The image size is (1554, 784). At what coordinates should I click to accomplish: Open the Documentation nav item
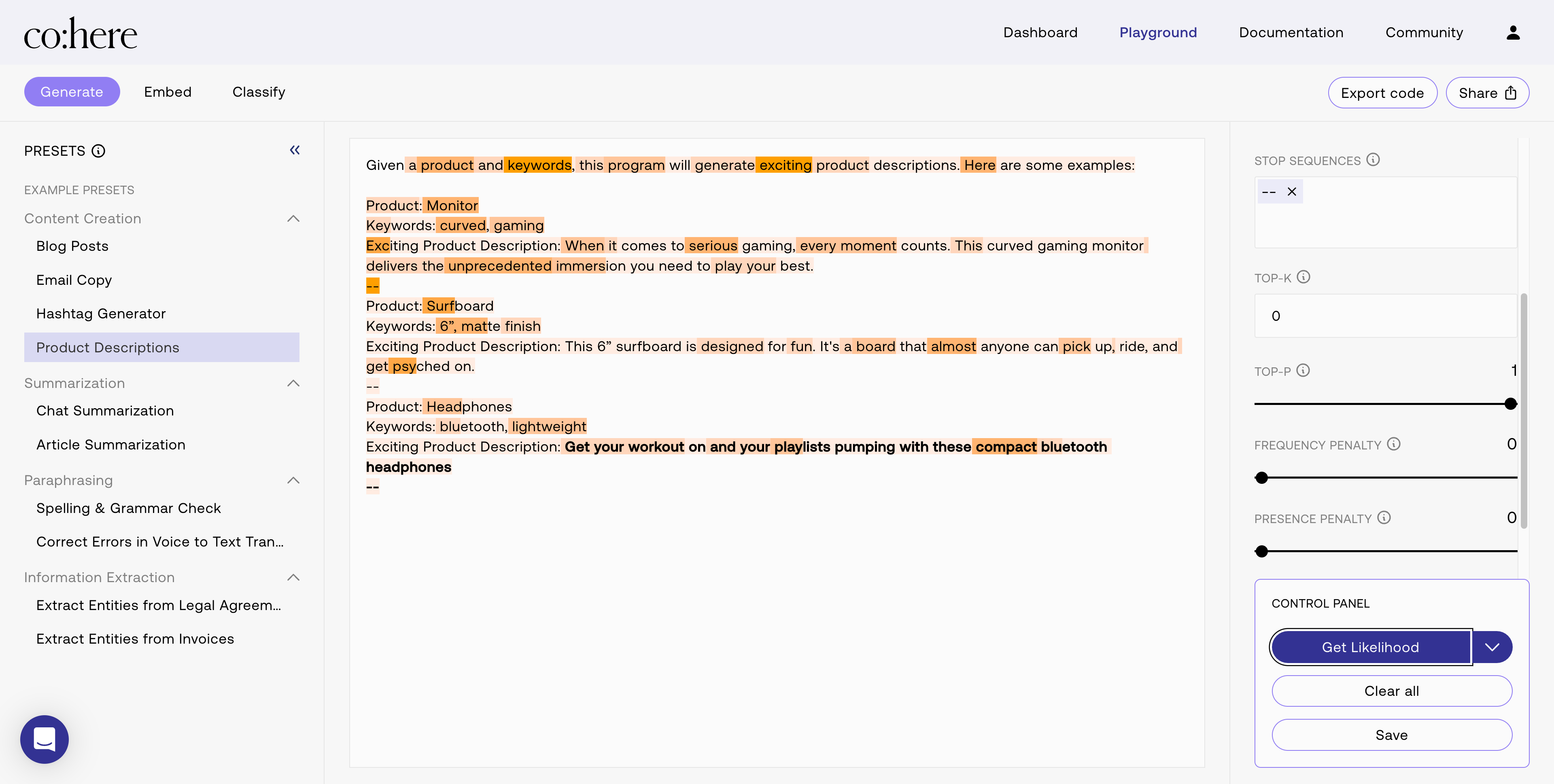coord(1291,33)
